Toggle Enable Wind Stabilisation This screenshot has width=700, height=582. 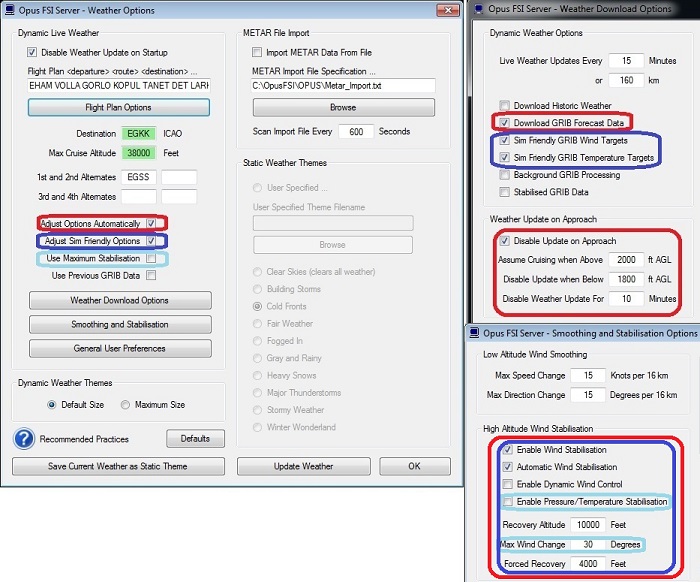click(x=508, y=450)
